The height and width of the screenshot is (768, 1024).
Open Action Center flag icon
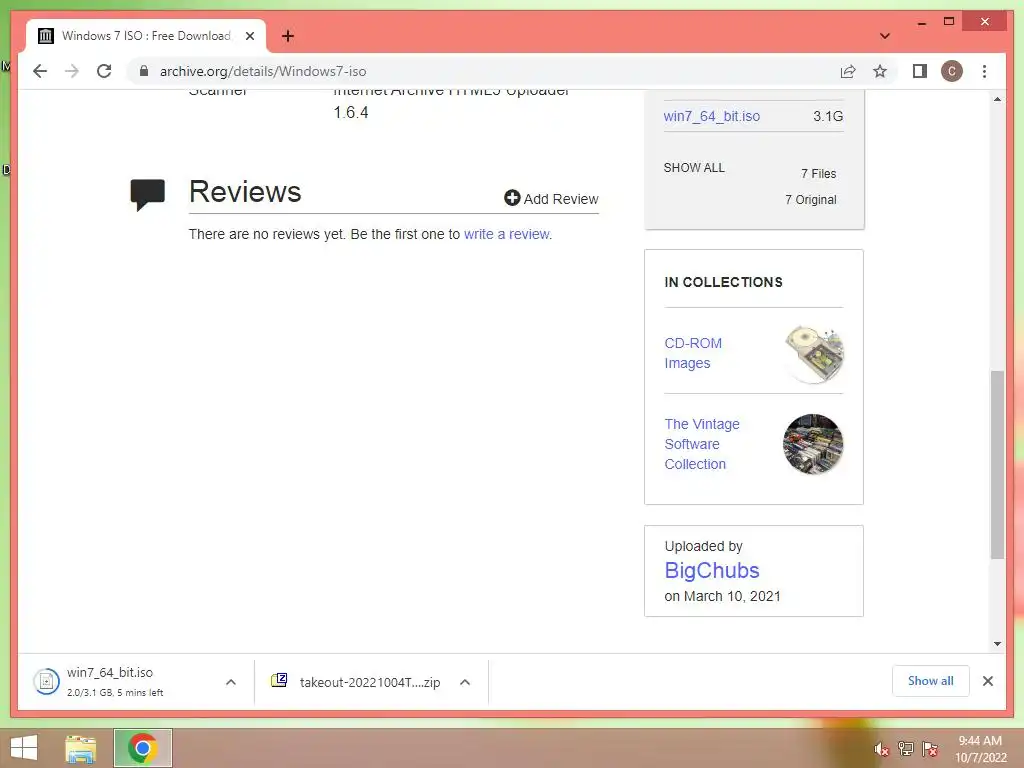pos(930,748)
